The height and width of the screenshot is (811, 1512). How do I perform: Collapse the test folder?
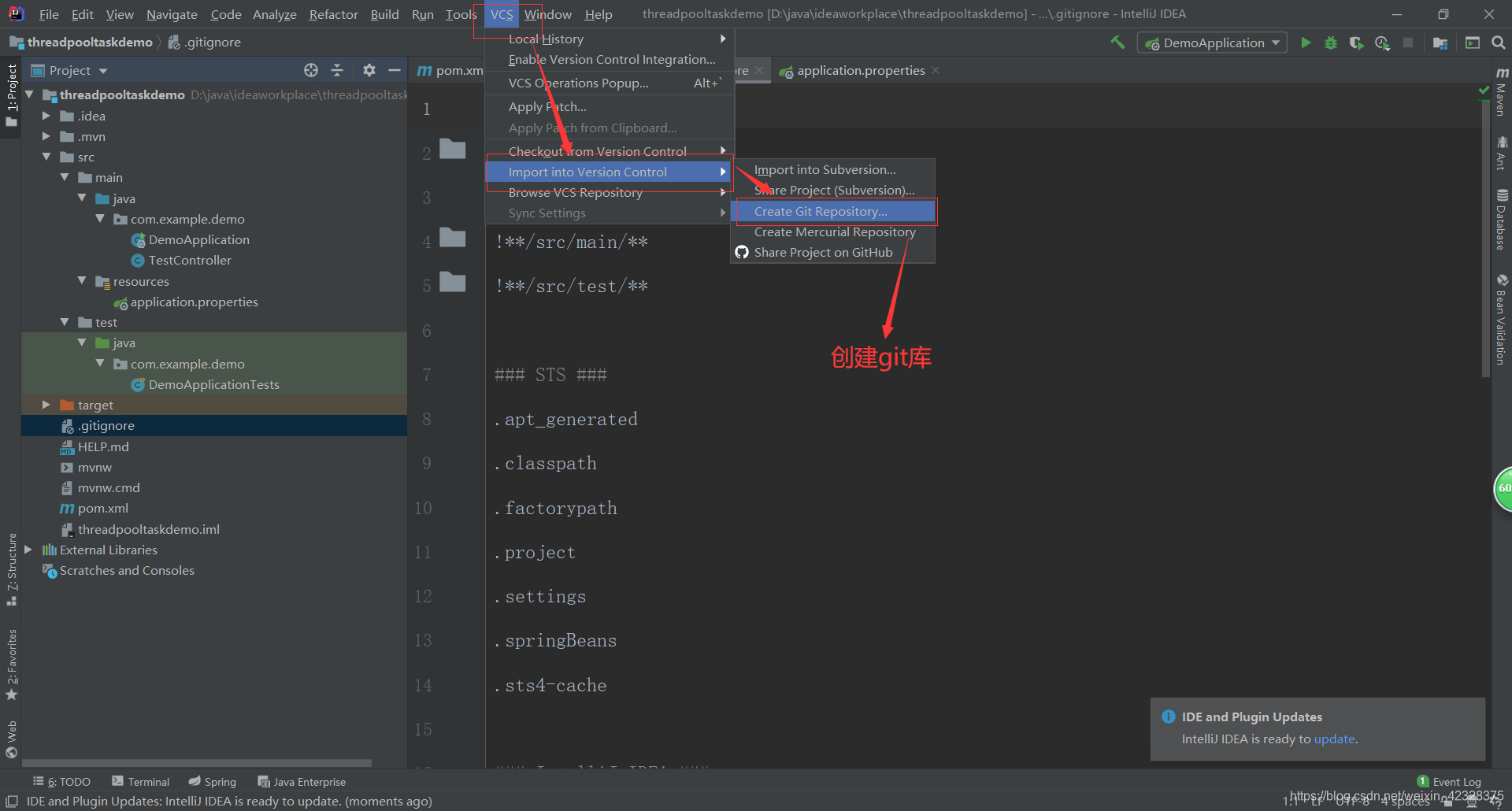[x=65, y=321]
